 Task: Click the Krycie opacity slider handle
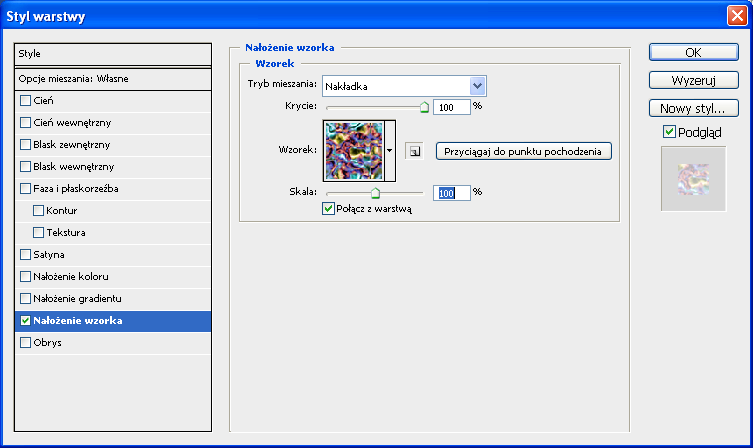[424, 104]
